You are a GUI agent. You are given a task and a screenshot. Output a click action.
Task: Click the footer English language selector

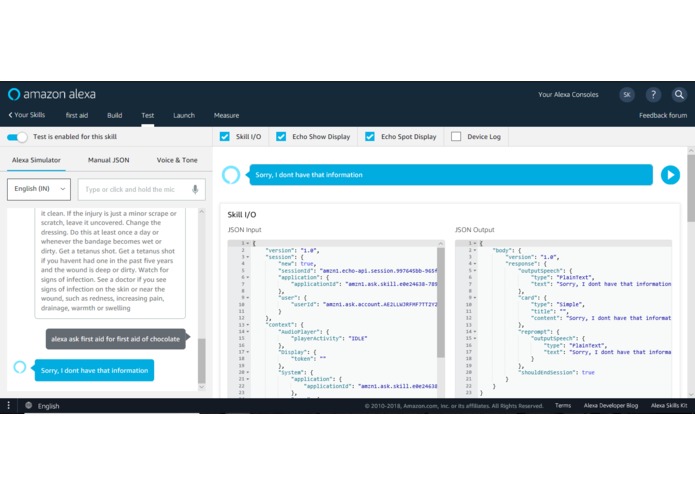point(48,406)
